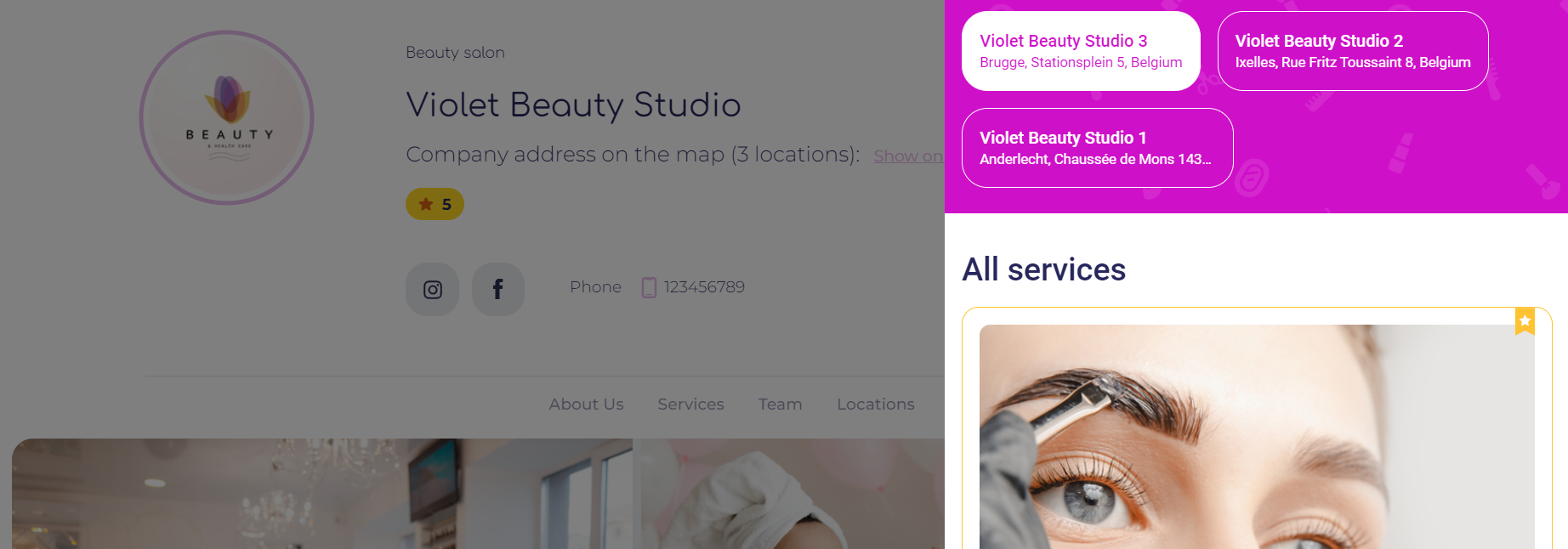Click the Beauty salon logo
Screen dimensions: 1568x549
click(227, 118)
